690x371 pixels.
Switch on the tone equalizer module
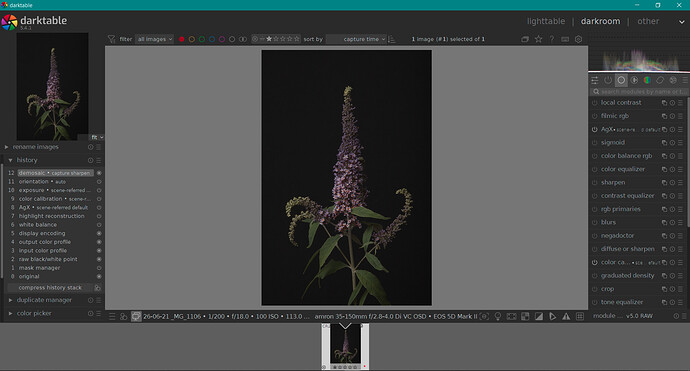(595, 302)
